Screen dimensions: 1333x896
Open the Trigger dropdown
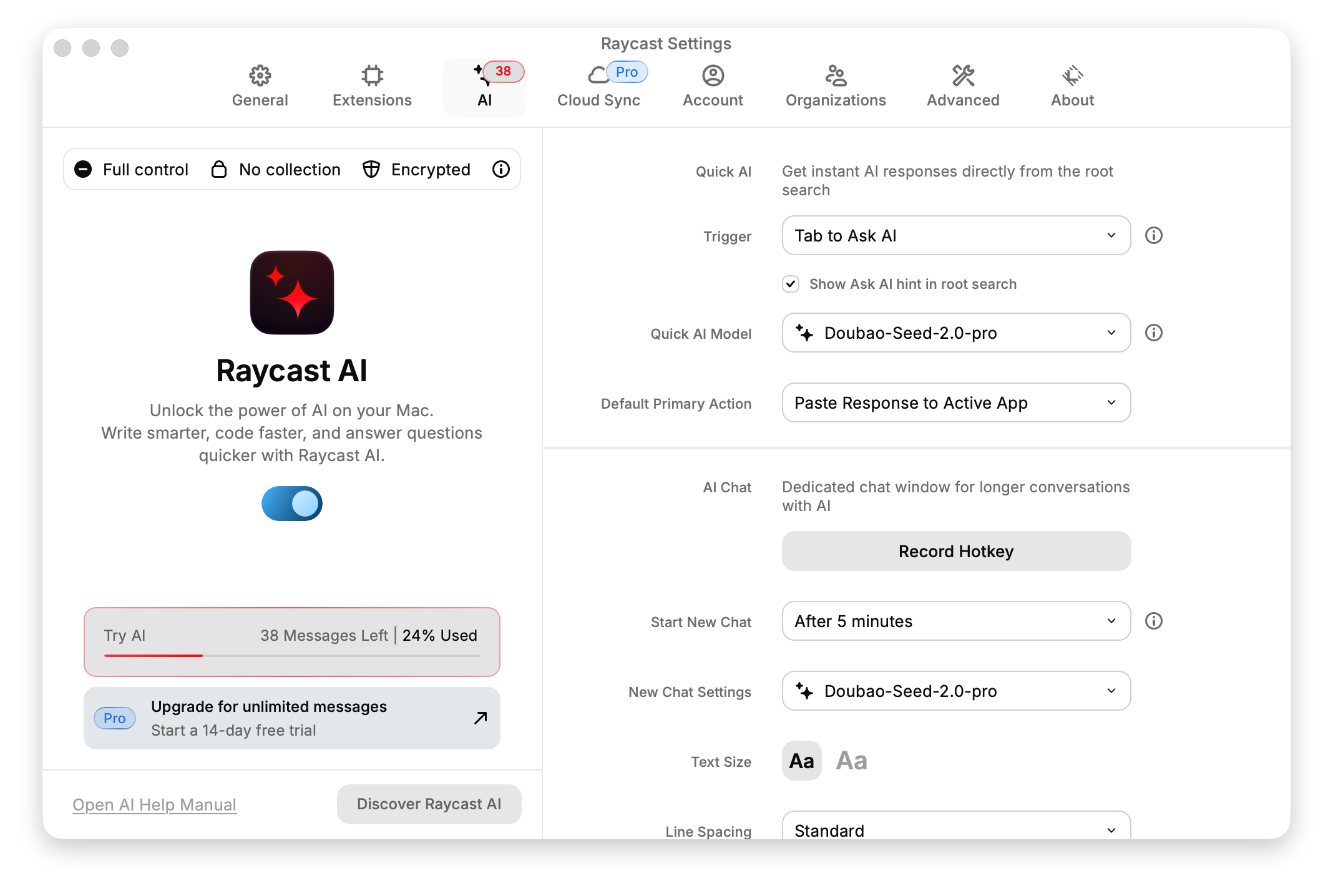[956, 235]
